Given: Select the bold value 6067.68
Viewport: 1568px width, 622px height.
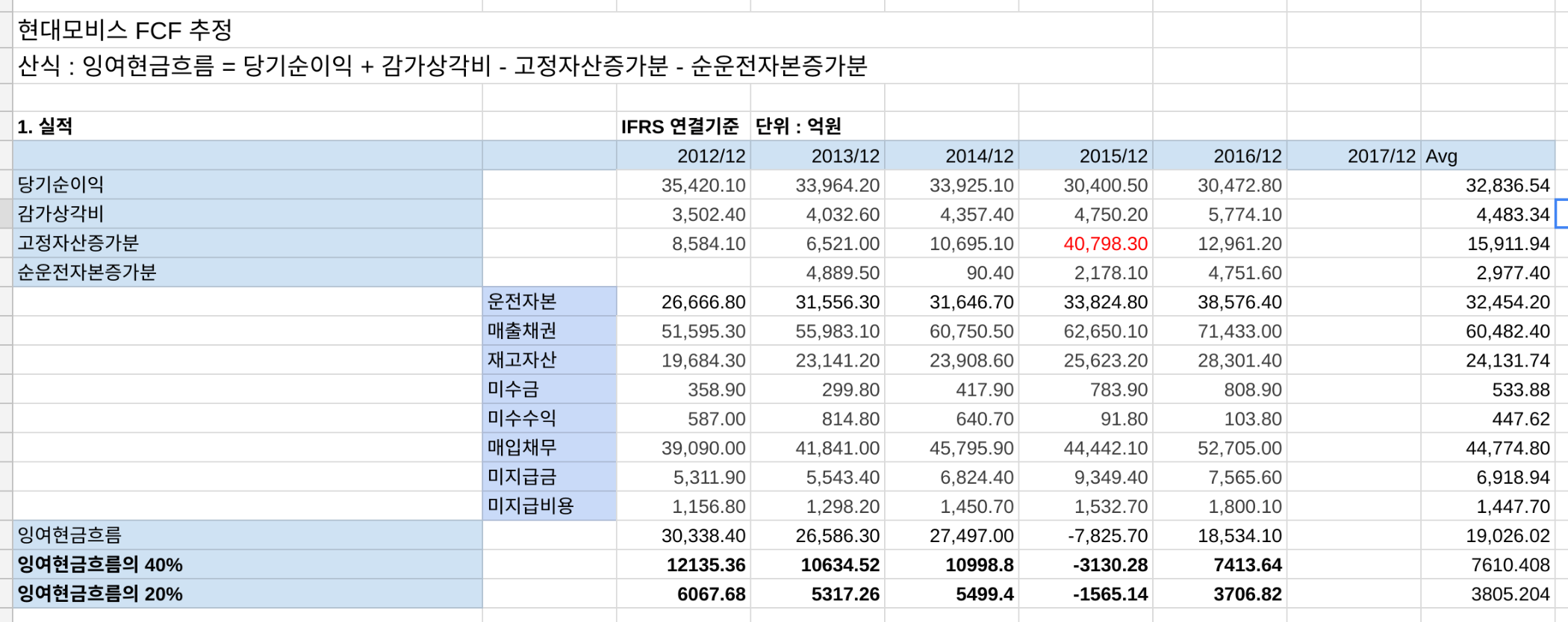Looking at the screenshot, I should 684,594.
